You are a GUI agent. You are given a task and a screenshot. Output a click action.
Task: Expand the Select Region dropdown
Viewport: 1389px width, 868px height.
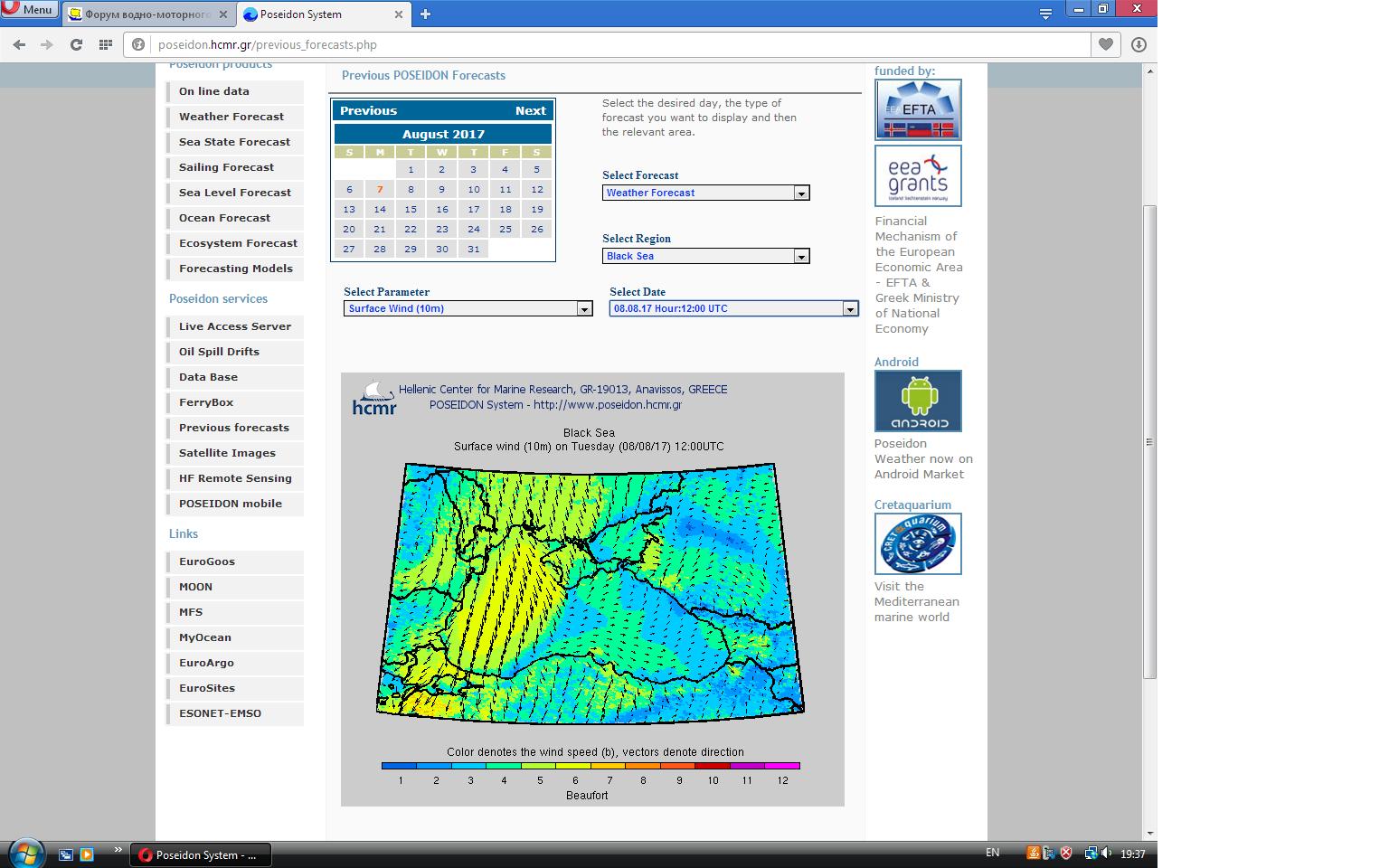click(705, 256)
